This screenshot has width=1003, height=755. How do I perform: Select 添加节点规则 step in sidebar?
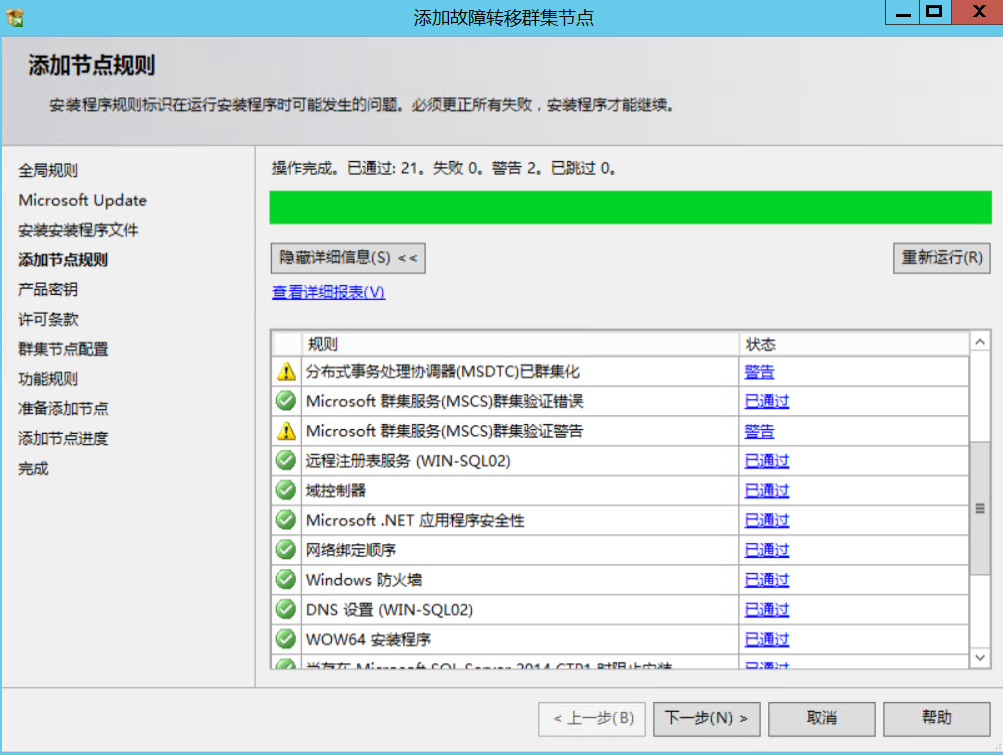point(63,260)
